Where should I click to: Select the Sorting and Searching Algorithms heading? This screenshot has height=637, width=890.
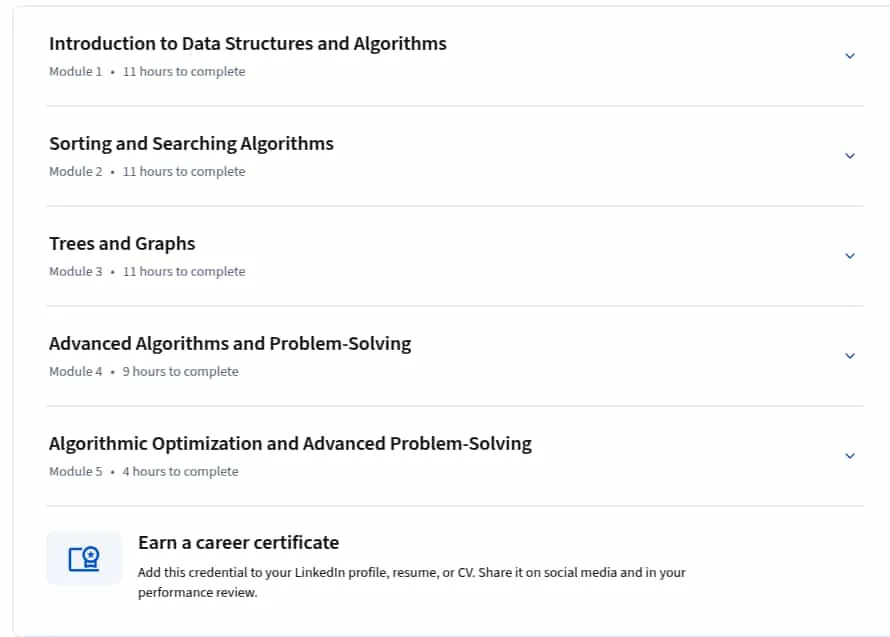(191, 144)
